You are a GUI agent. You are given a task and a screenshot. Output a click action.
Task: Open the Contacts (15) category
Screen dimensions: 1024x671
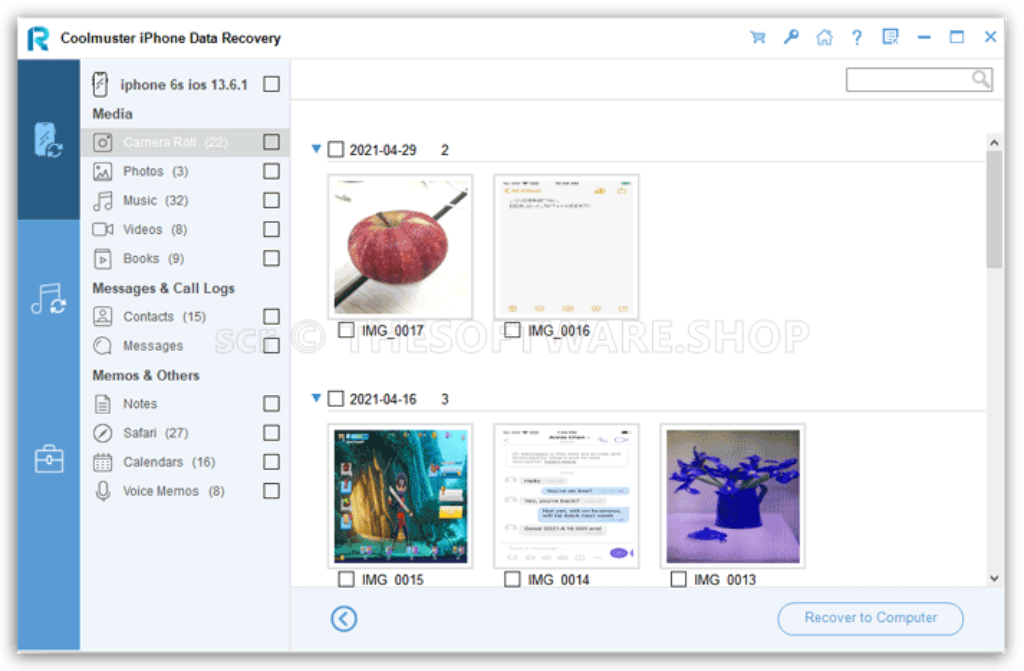pyautogui.click(x=165, y=316)
